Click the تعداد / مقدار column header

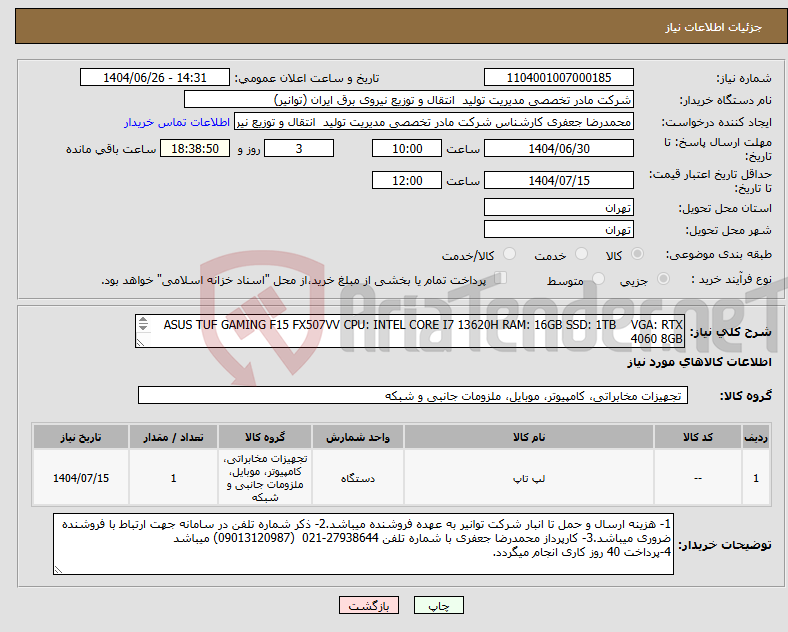tap(173, 437)
